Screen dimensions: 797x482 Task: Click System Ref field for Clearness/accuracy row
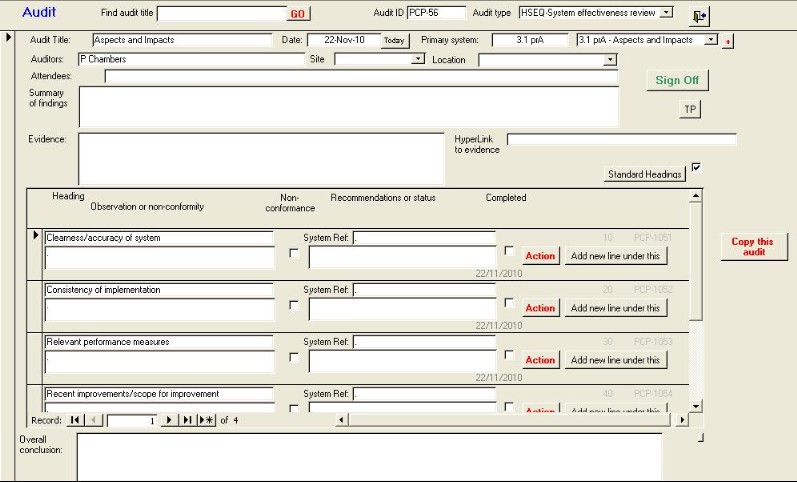(424, 237)
